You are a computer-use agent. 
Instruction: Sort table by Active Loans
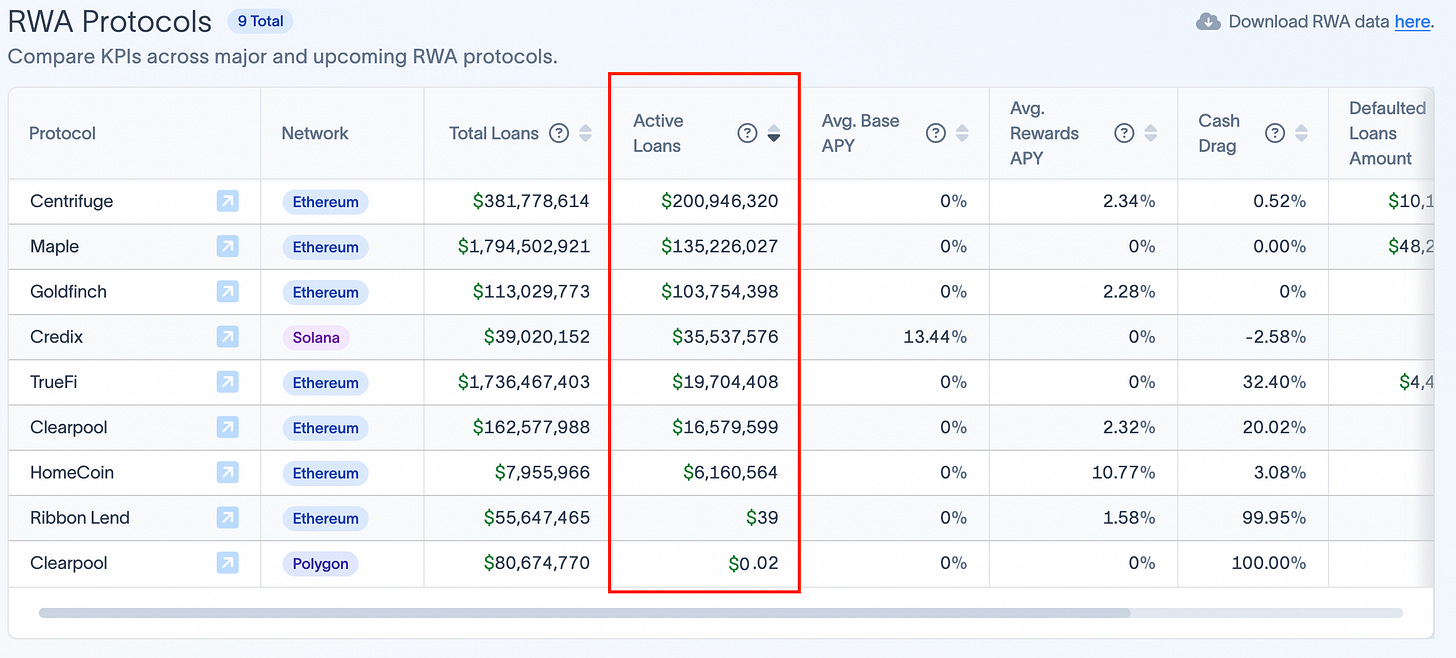pos(774,133)
